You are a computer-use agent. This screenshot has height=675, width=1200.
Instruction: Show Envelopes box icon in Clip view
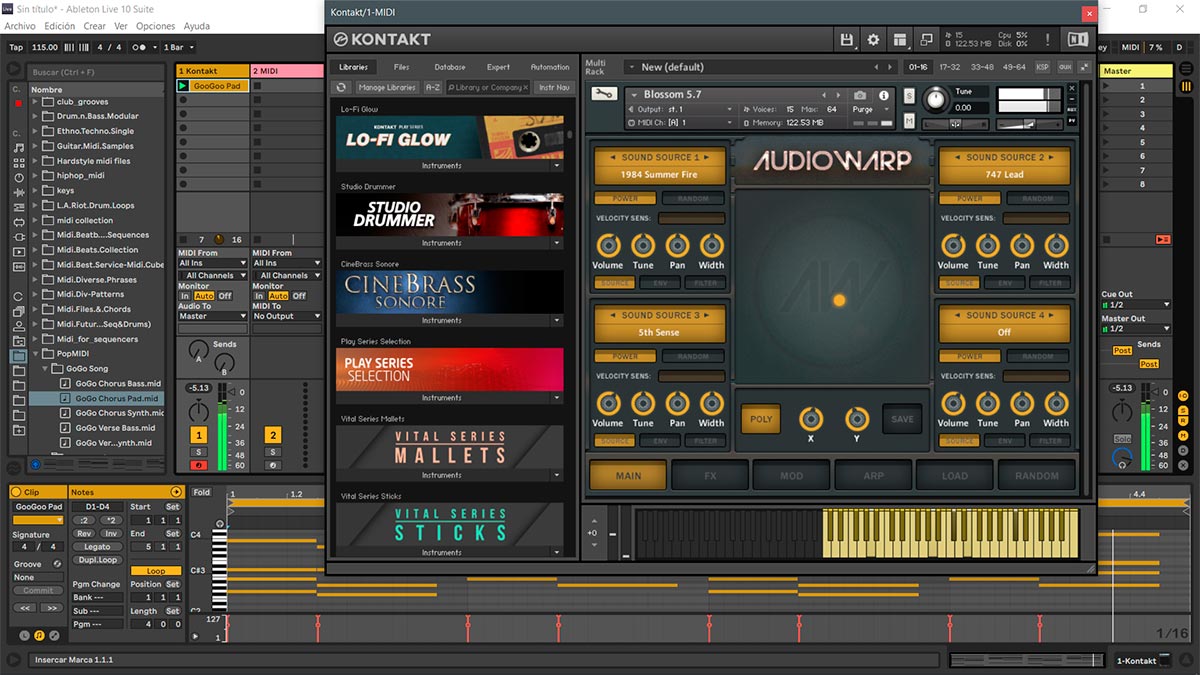(53, 635)
